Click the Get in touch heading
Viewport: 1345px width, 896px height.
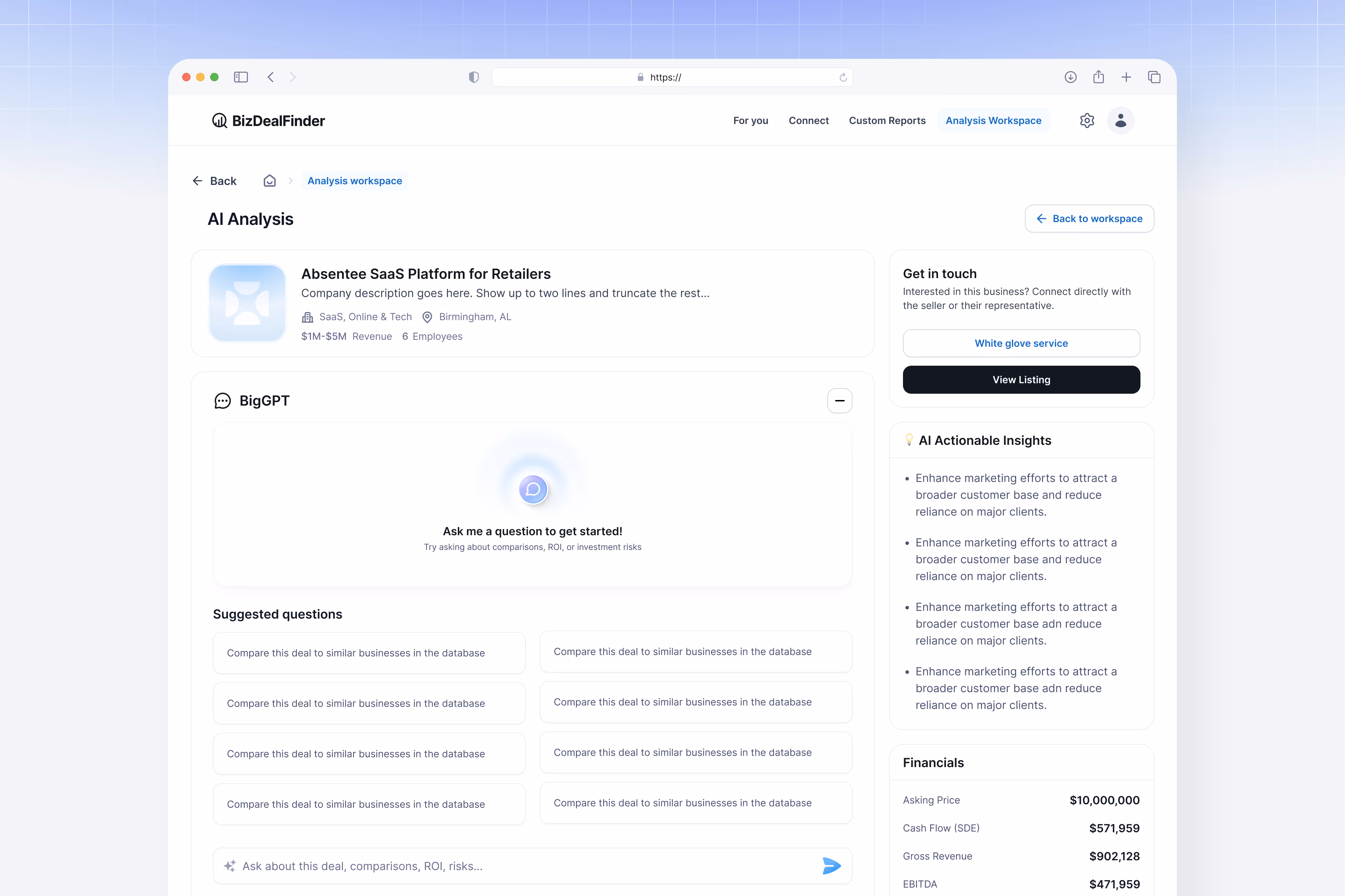939,274
